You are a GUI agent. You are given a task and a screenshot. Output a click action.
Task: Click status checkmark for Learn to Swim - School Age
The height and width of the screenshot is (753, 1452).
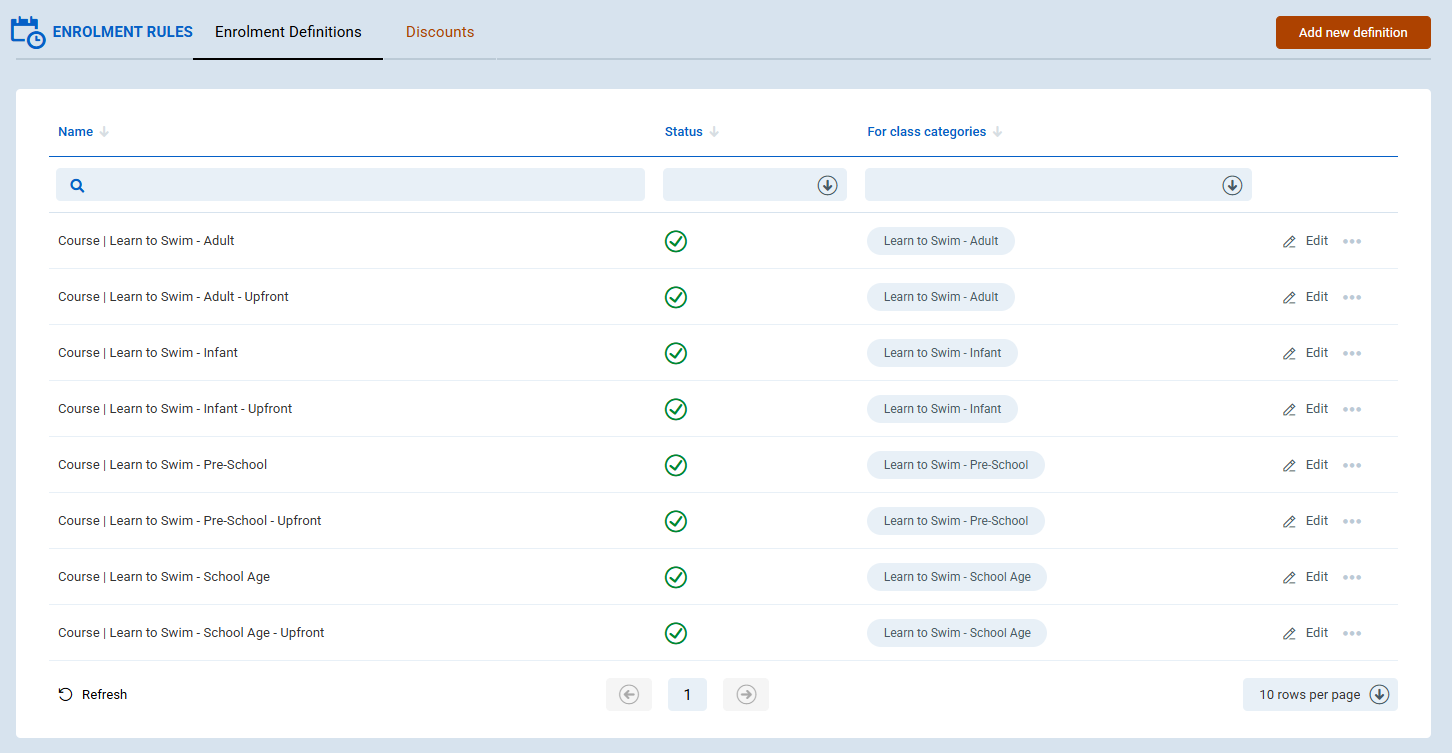click(676, 577)
